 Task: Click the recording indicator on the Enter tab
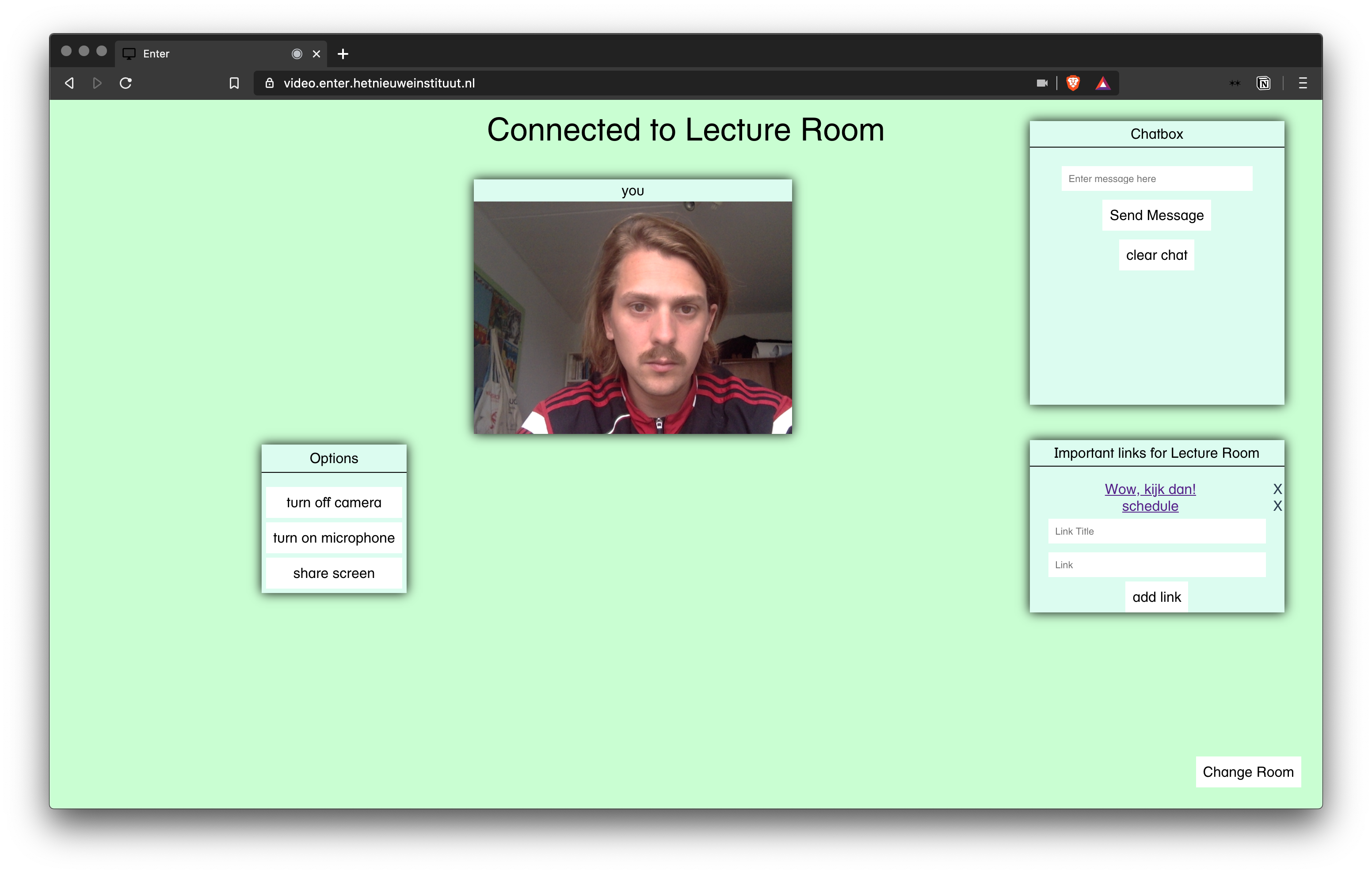[x=297, y=53]
